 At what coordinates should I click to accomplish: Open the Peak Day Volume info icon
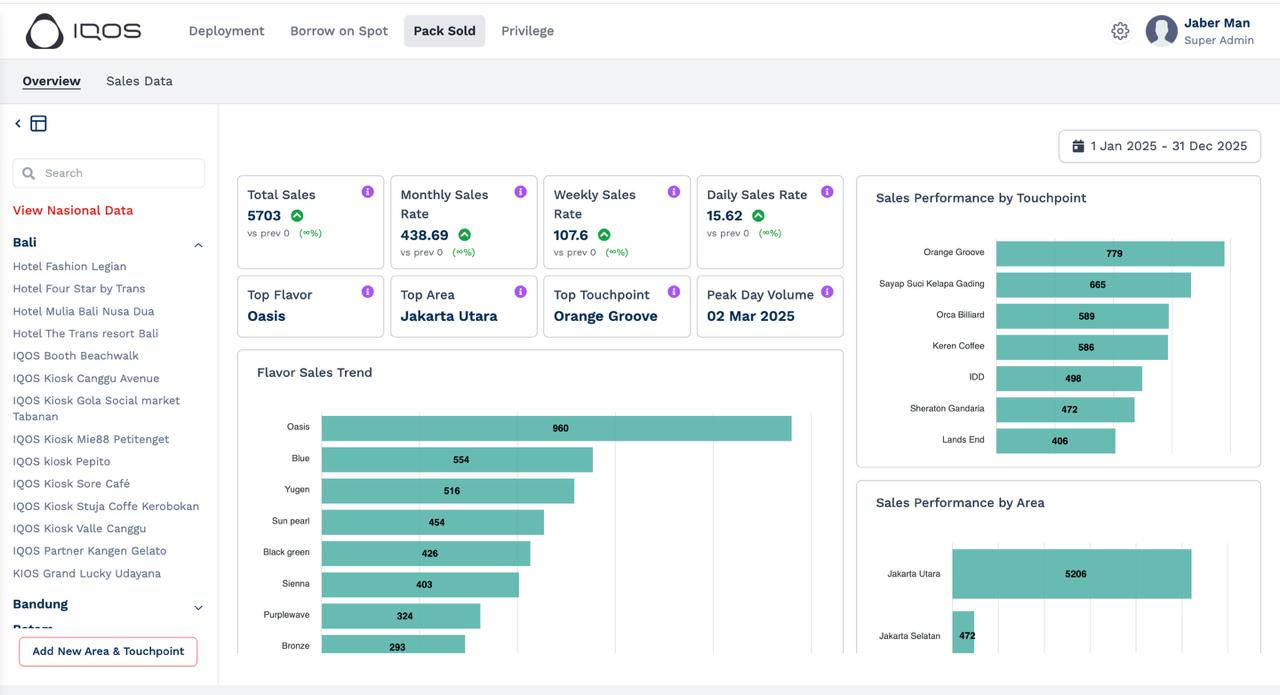827,292
